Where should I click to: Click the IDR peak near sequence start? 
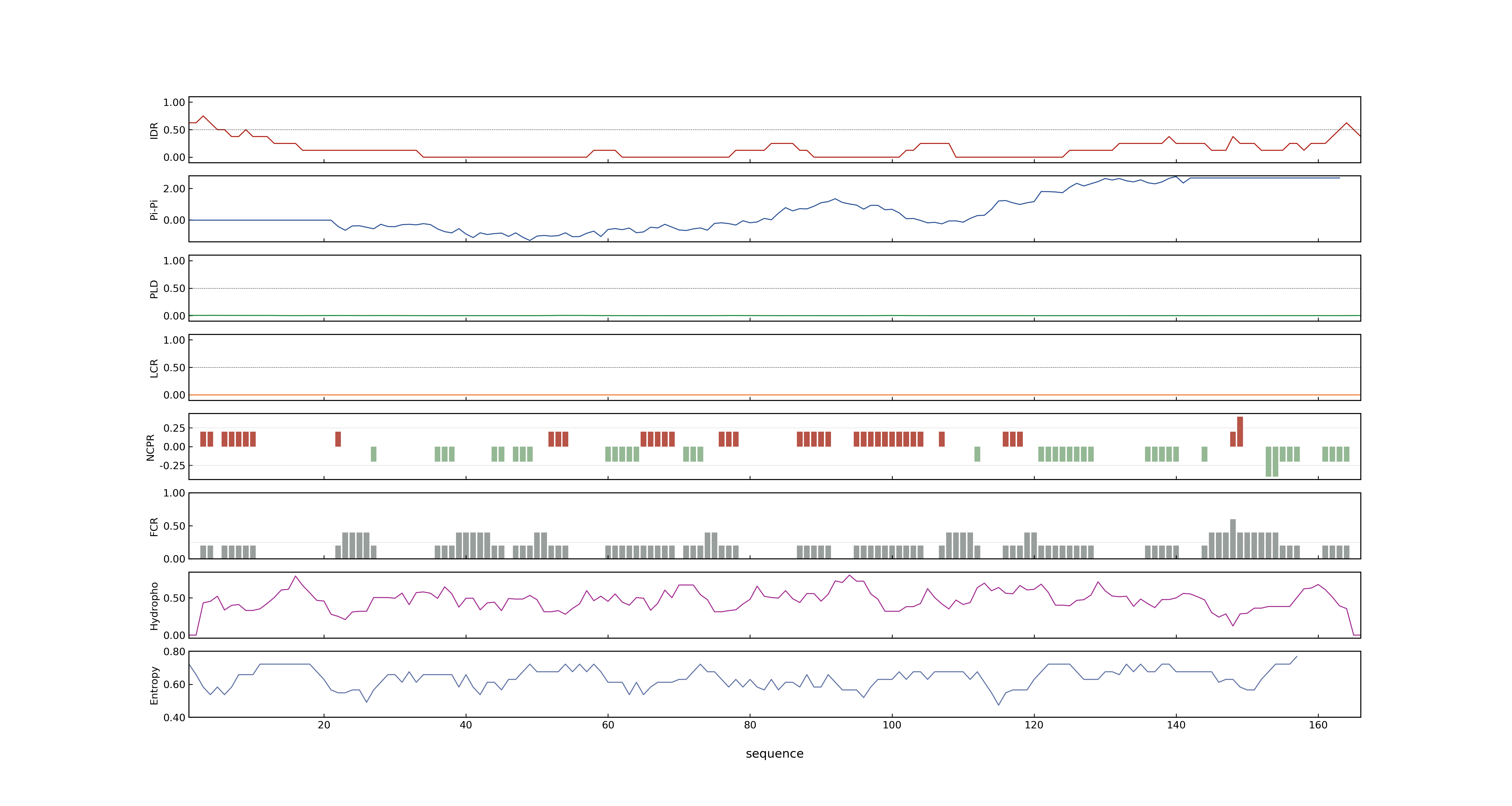click(x=203, y=116)
